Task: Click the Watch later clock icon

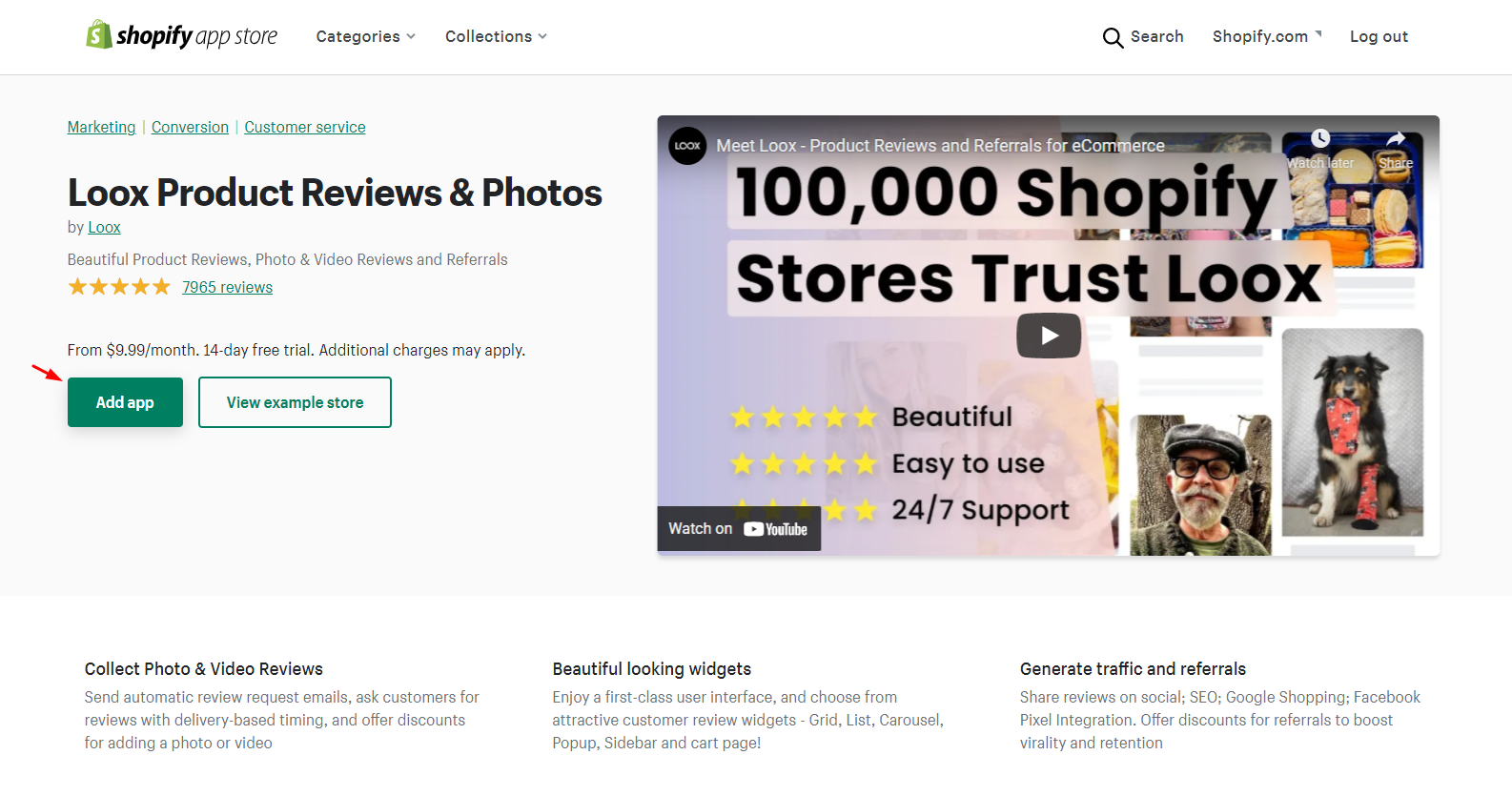Action: [x=1320, y=139]
